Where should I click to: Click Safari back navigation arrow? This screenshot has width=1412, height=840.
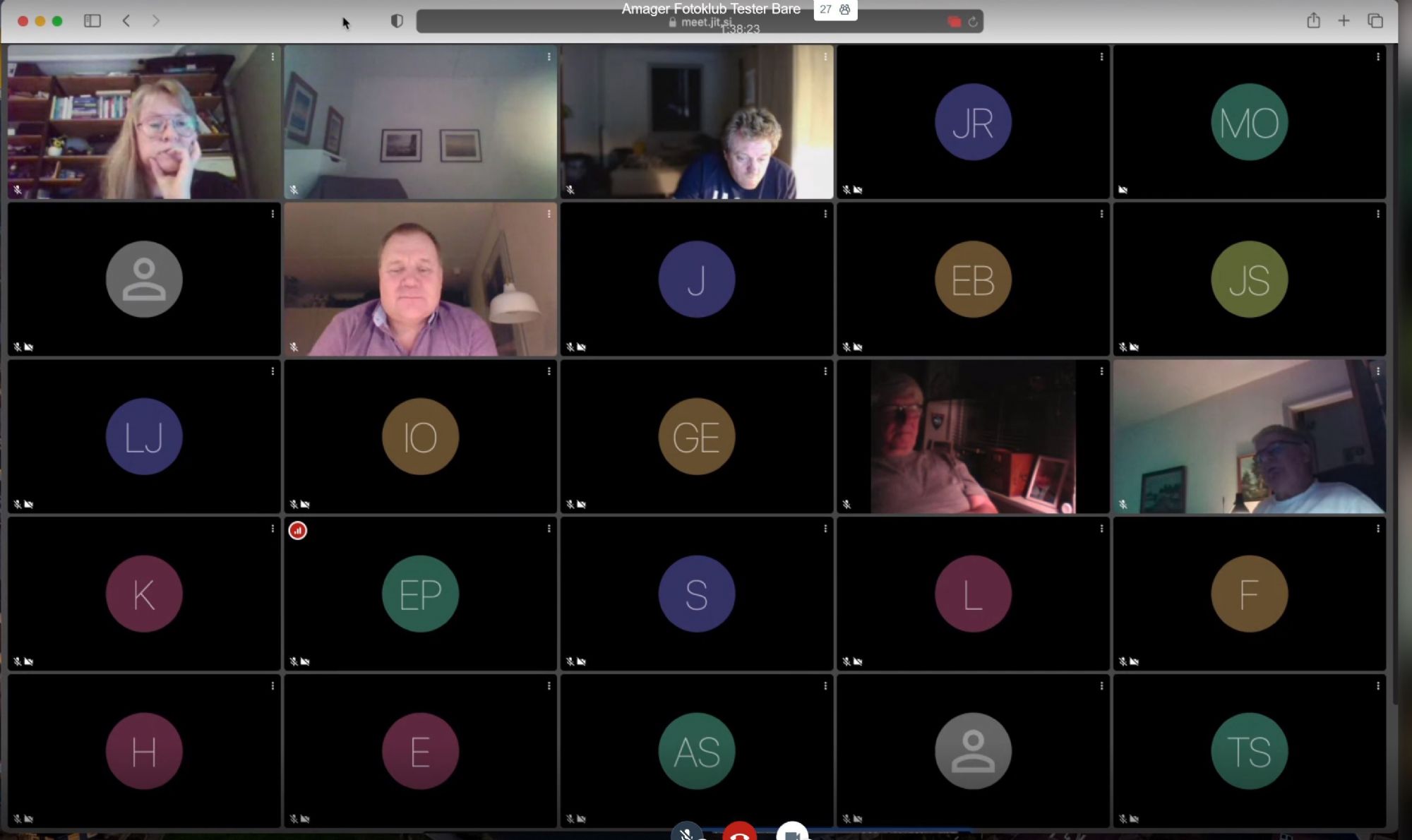click(126, 21)
